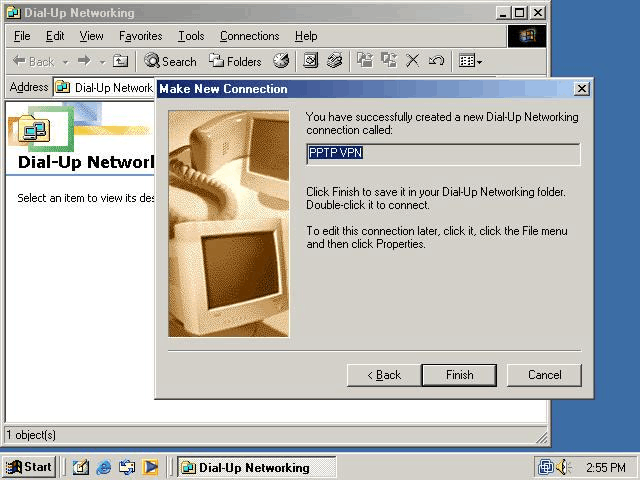This screenshot has width=640, height=480.
Task: Click Finish to save the connection
Action: (x=460, y=375)
